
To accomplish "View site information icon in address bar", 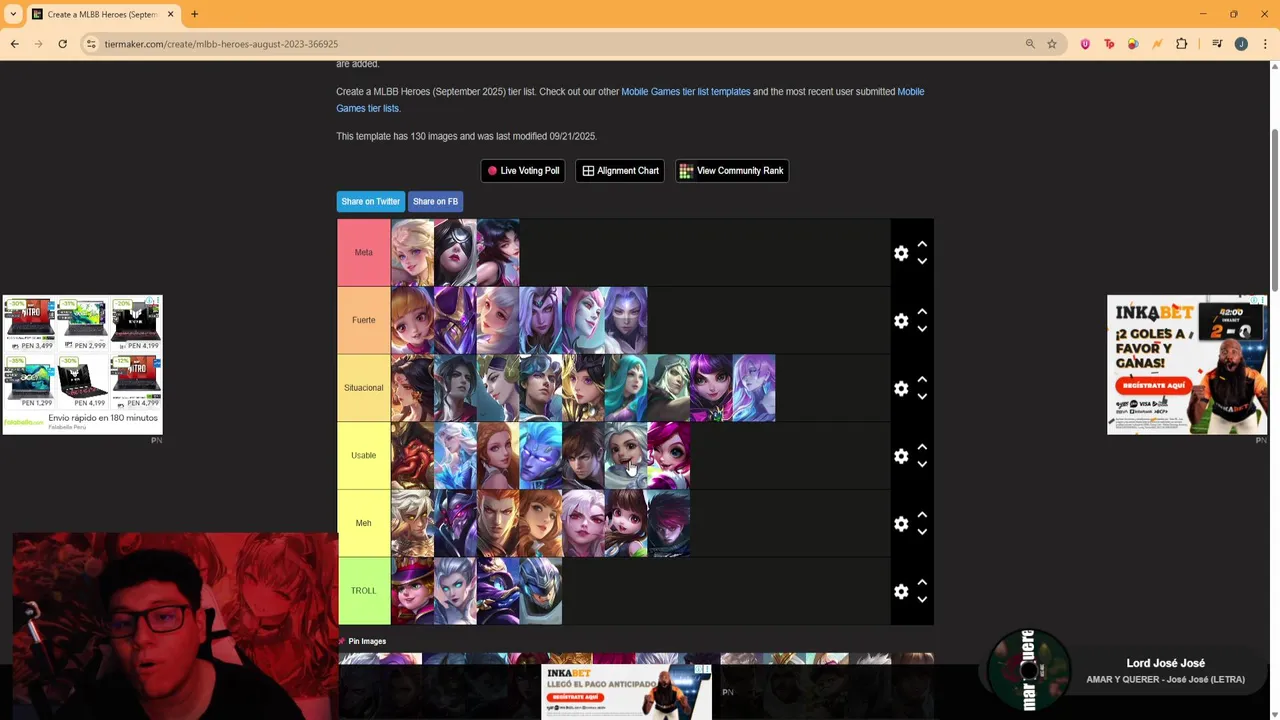I will tap(91, 44).
